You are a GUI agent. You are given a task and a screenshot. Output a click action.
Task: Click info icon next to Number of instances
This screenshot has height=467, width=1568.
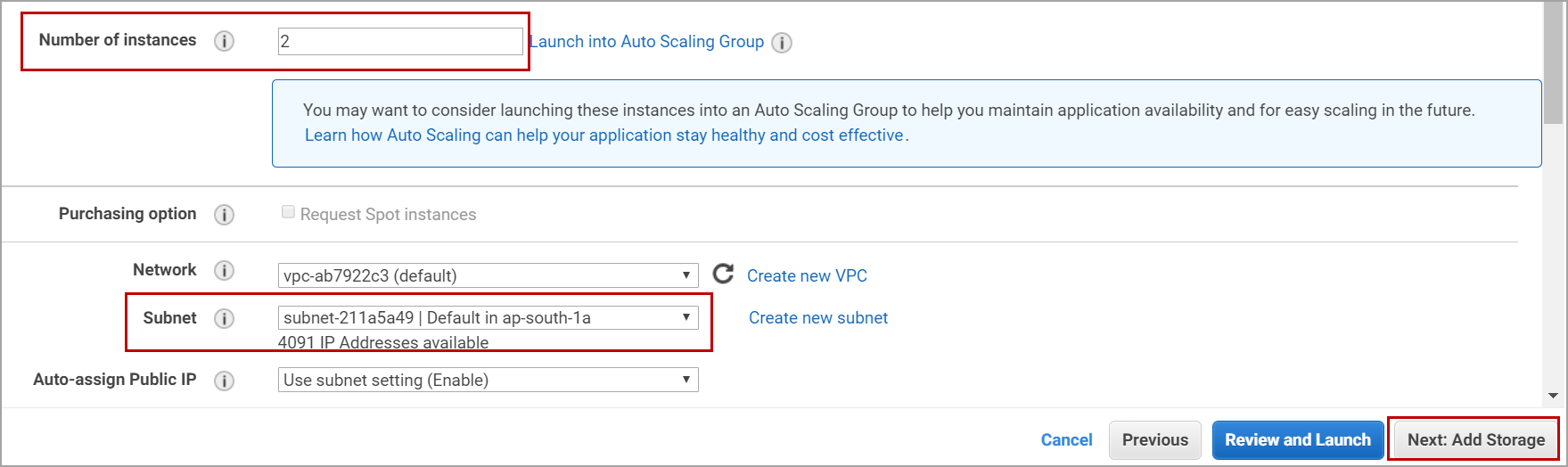pyautogui.click(x=225, y=41)
